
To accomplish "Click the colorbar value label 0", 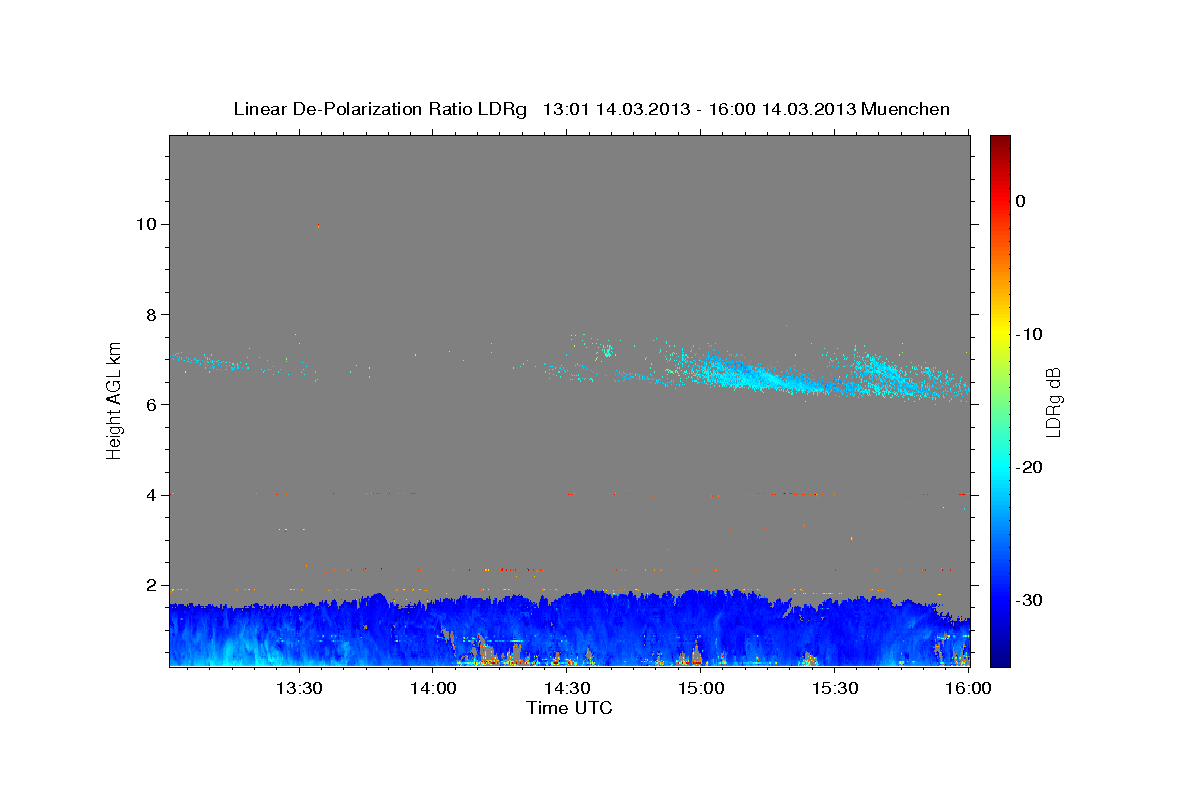I will pos(1021,201).
